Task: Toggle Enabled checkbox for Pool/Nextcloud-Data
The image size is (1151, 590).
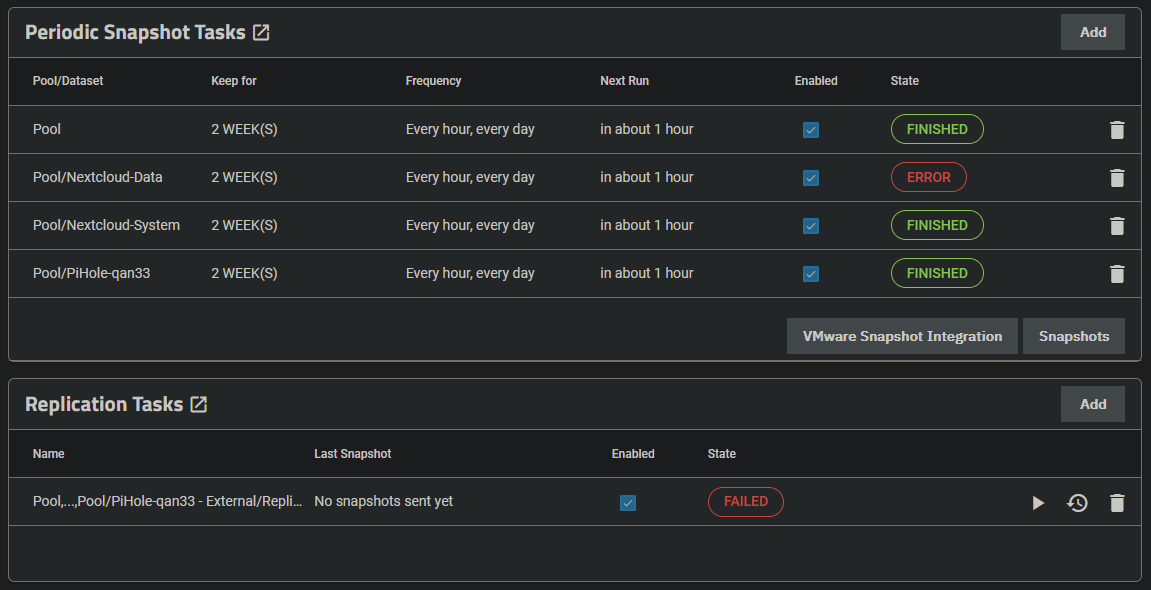Action: pyautogui.click(x=811, y=178)
